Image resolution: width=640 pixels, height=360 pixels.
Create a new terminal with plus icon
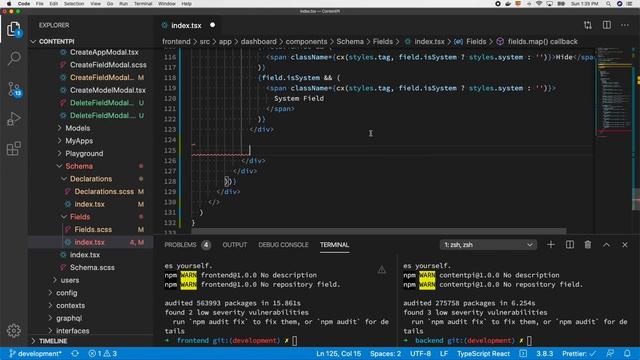[551, 244]
